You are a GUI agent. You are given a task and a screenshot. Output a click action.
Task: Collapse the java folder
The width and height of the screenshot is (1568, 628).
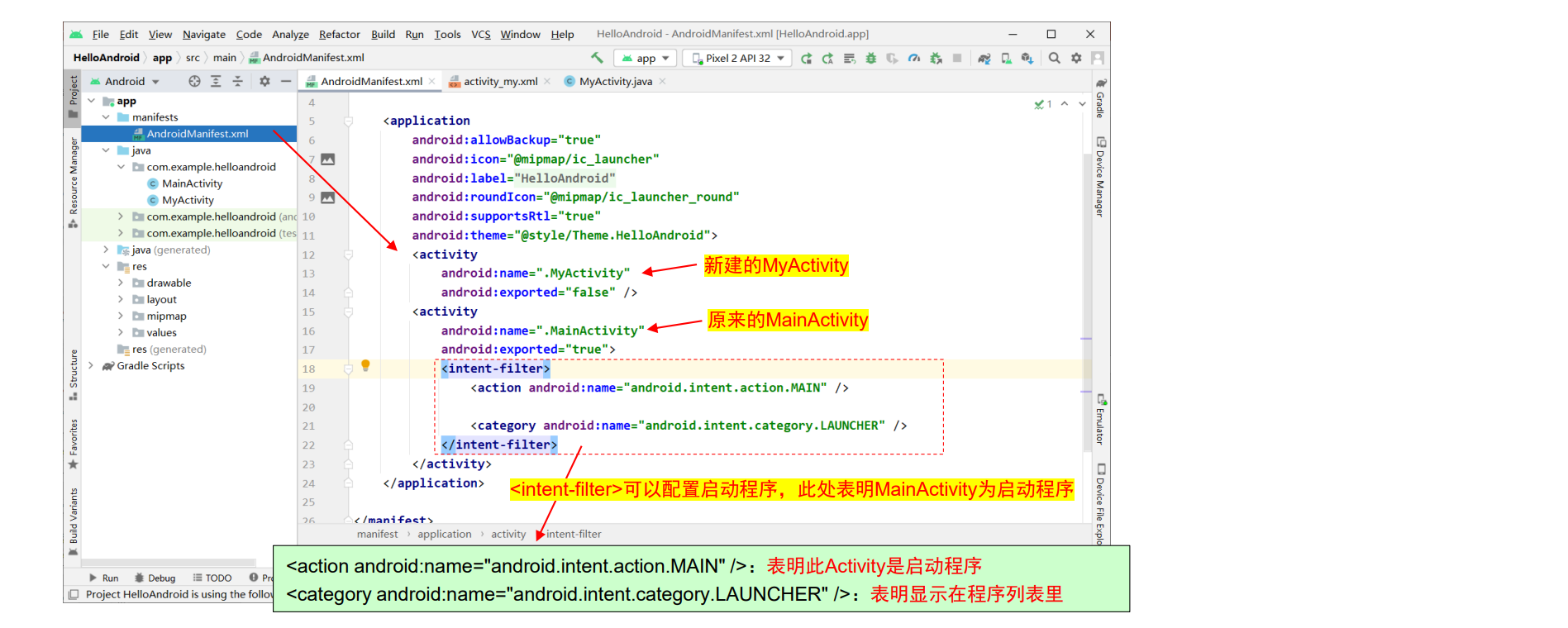(106, 150)
